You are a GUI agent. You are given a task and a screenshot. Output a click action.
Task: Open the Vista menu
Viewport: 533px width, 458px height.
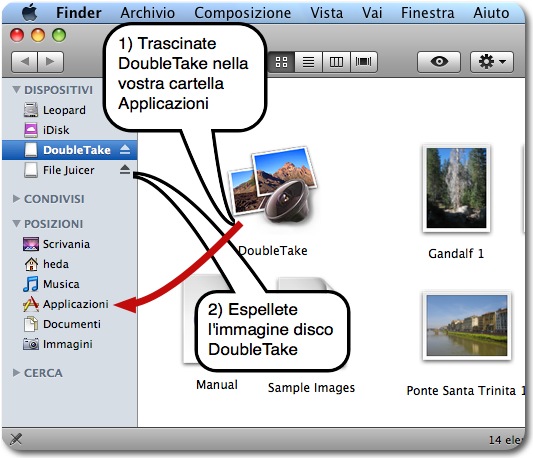click(x=326, y=13)
